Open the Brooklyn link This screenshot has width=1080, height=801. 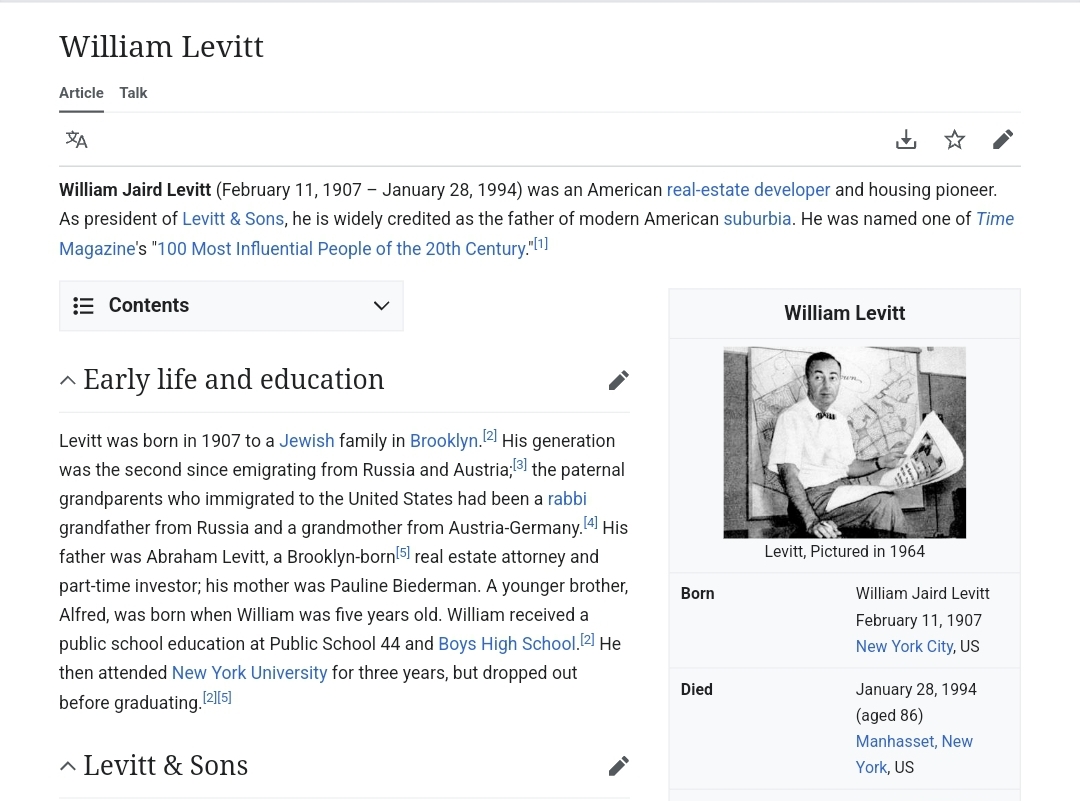coord(444,441)
